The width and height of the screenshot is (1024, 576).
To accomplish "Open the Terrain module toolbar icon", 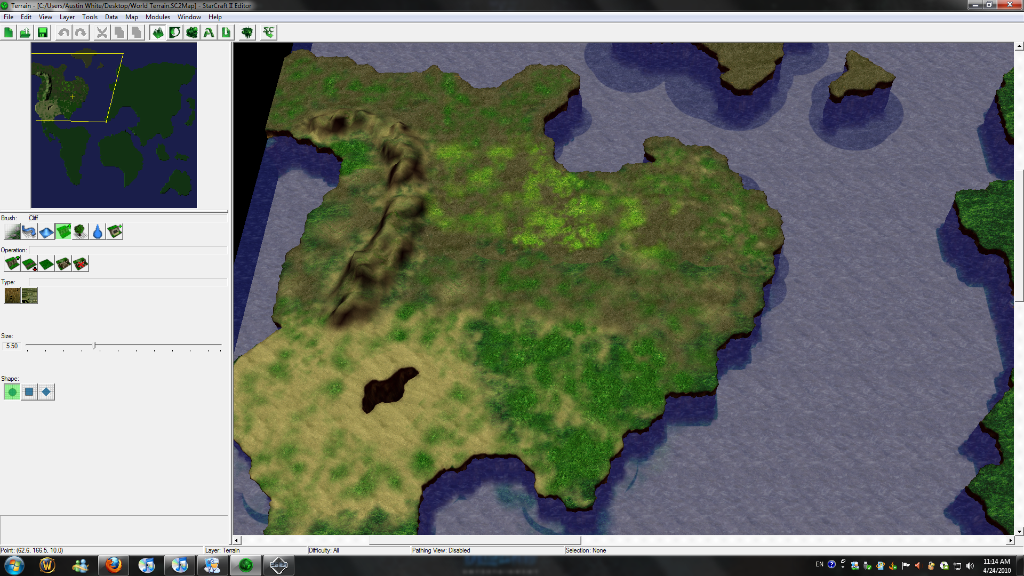I will [x=157, y=33].
